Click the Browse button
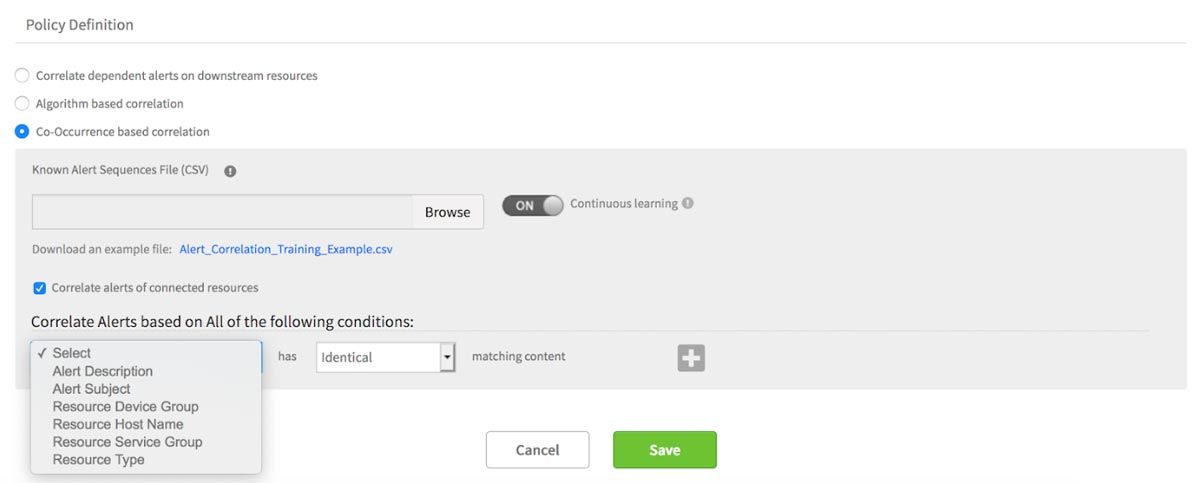The image size is (1200, 483). click(447, 212)
